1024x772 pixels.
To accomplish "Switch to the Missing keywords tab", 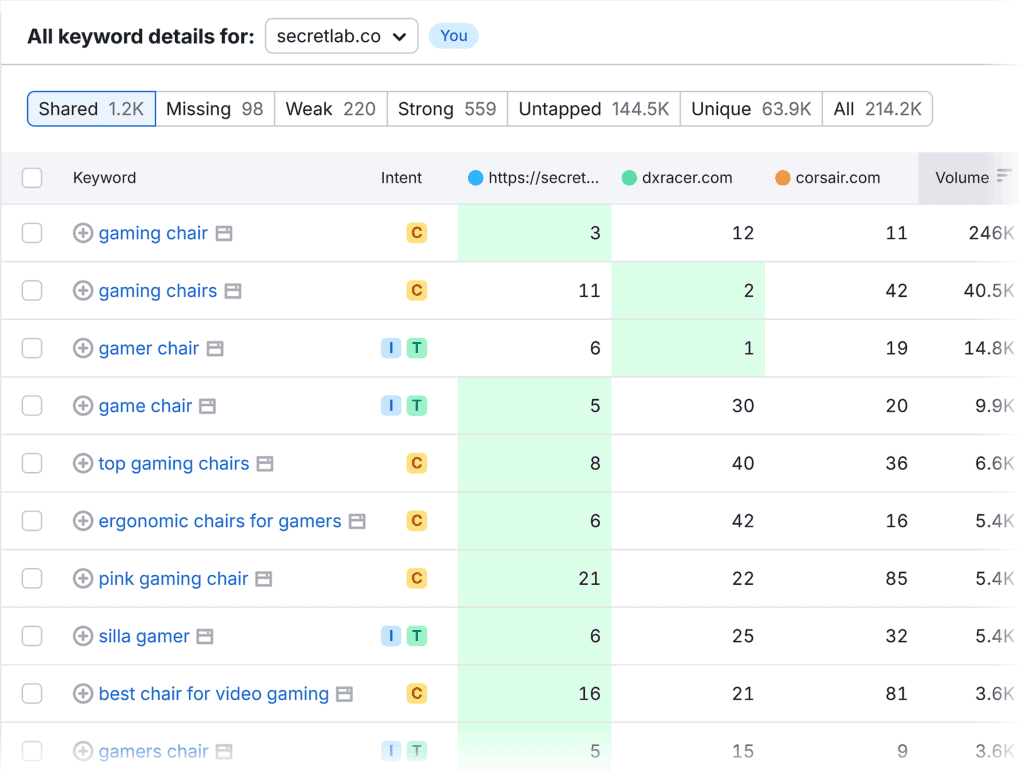I will 215,108.
